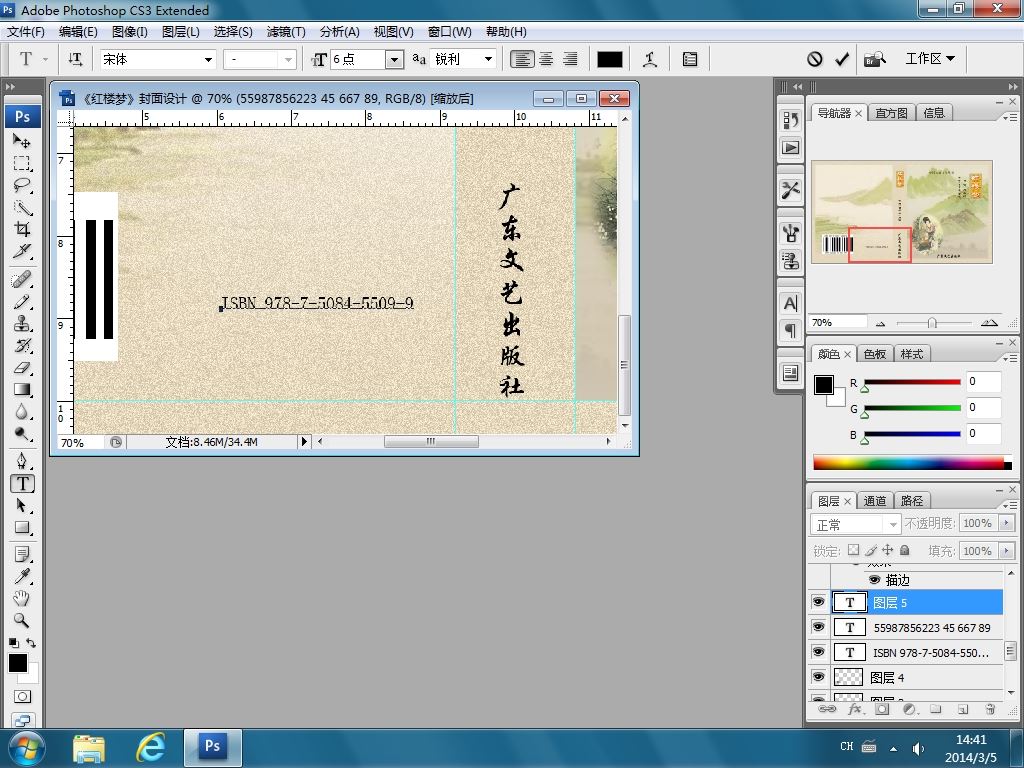The width and height of the screenshot is (1024, 768).
Task: Open the 文件(F) menu
Action: [x=25, y=31]
